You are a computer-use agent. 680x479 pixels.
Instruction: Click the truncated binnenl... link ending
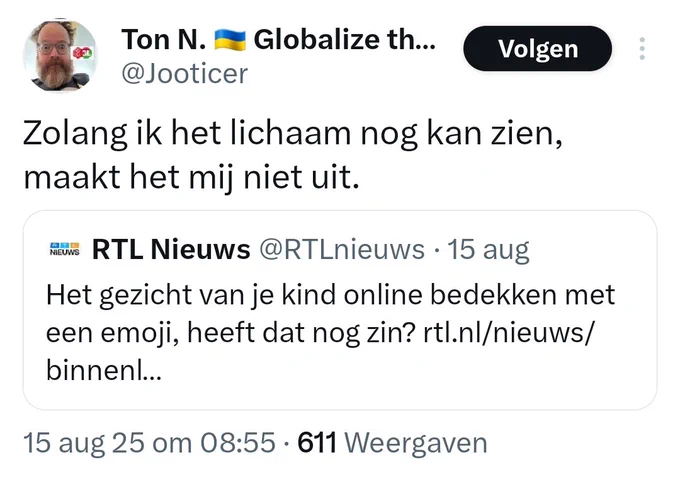click(104, 371)
